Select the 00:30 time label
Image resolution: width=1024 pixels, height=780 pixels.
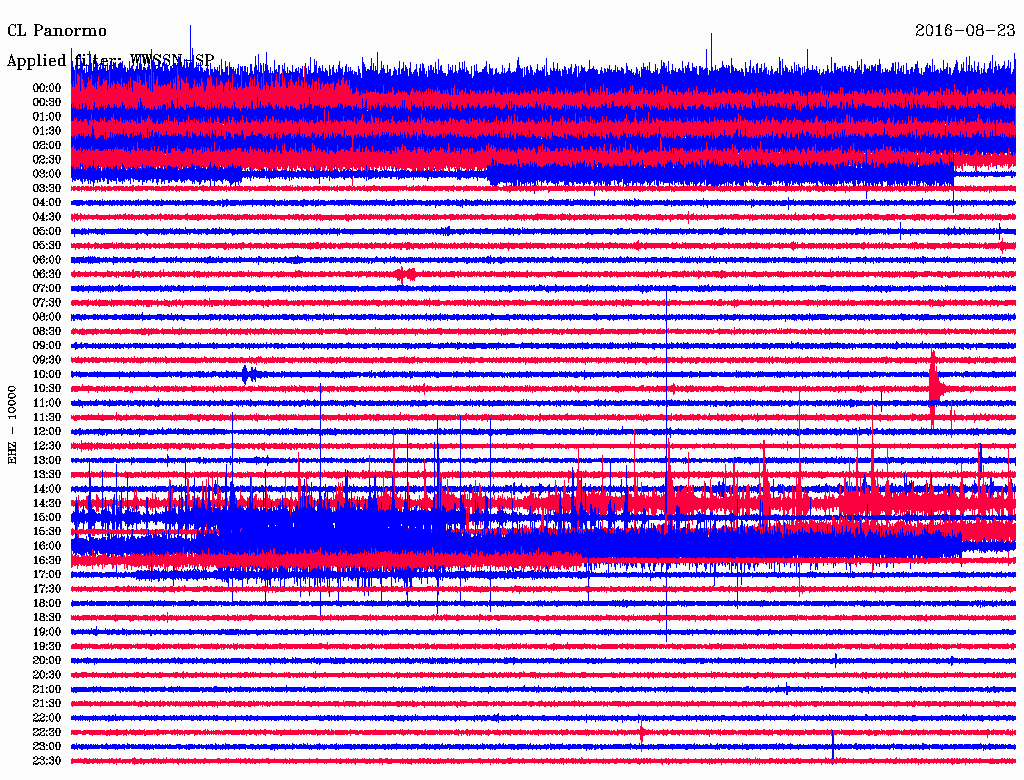coord(46,103)
